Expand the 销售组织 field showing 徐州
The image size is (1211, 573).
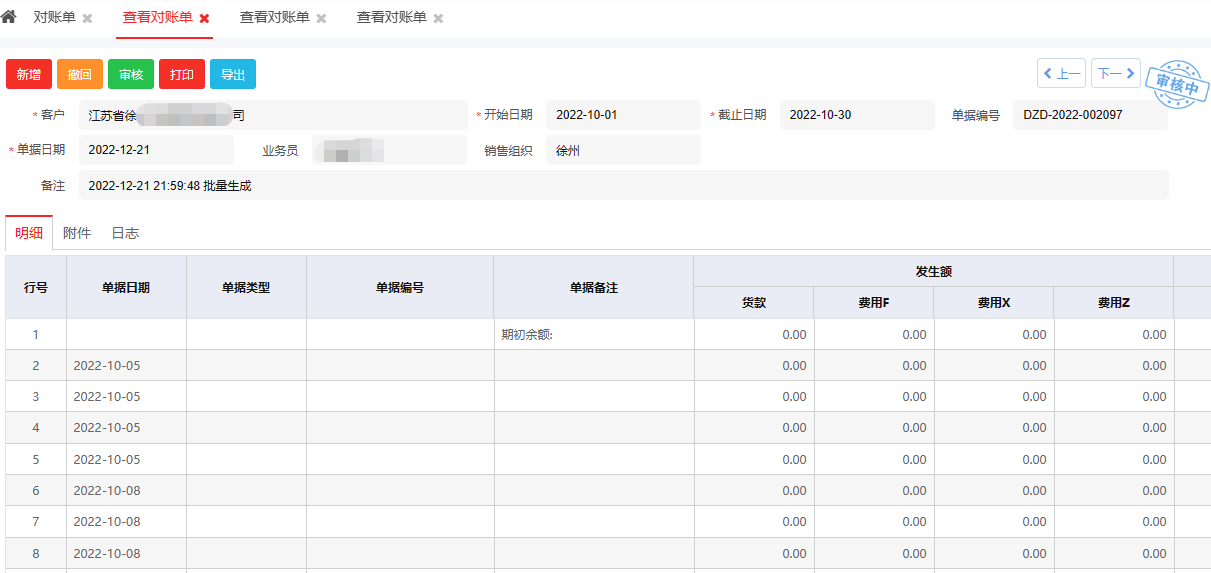tap(622, 151)
